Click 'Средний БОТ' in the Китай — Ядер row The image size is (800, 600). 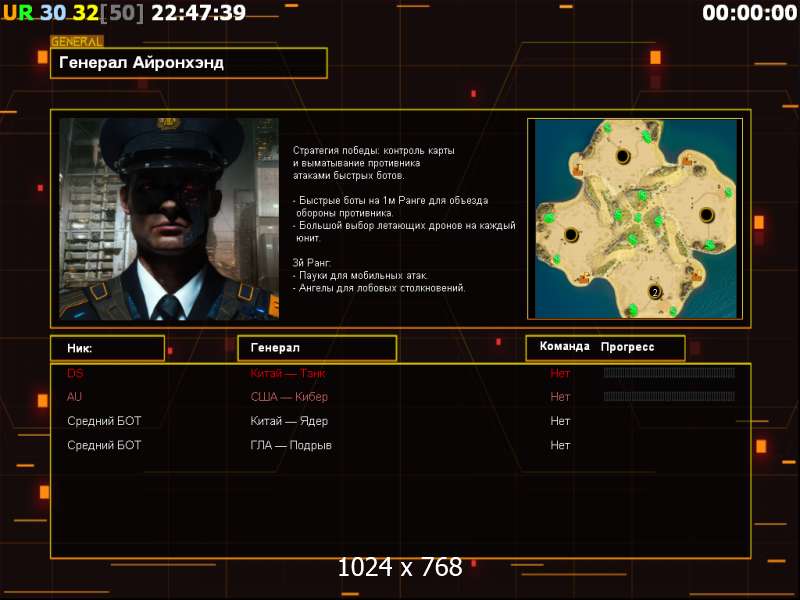[x=104, y=421]
